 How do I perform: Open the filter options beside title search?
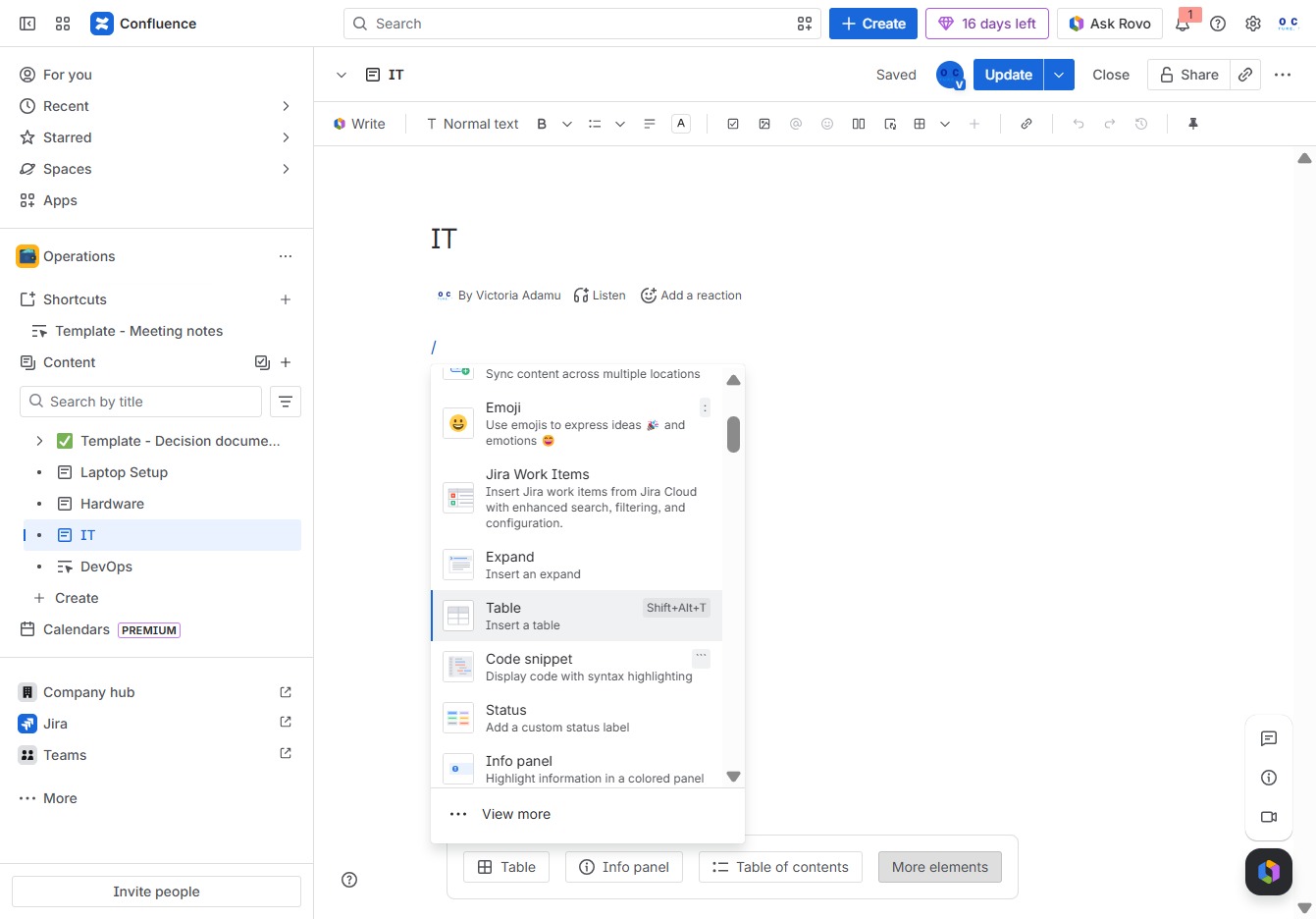[x=286, y=402]
